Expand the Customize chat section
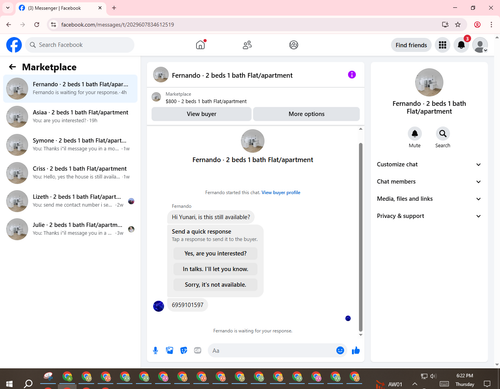 [x=429, y=164]
